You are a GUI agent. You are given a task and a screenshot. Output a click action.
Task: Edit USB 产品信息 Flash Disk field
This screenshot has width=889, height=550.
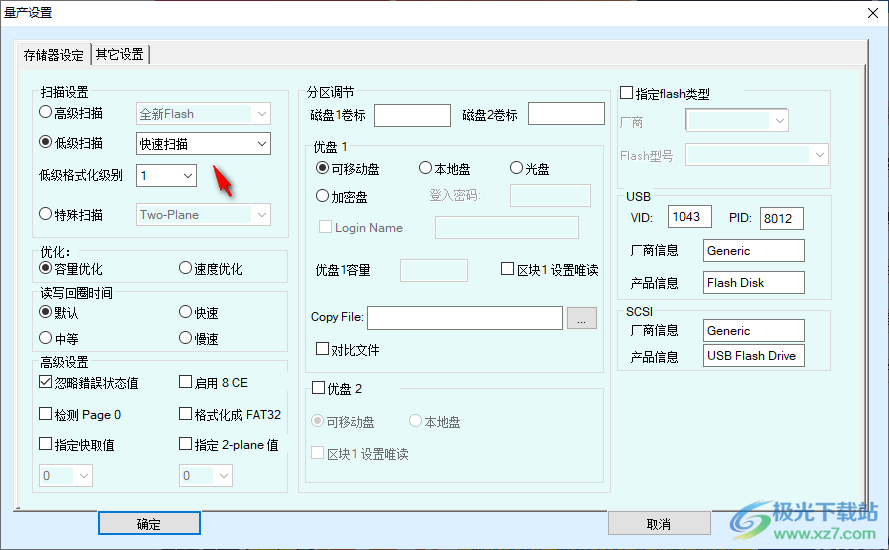(x=753, y=282)
